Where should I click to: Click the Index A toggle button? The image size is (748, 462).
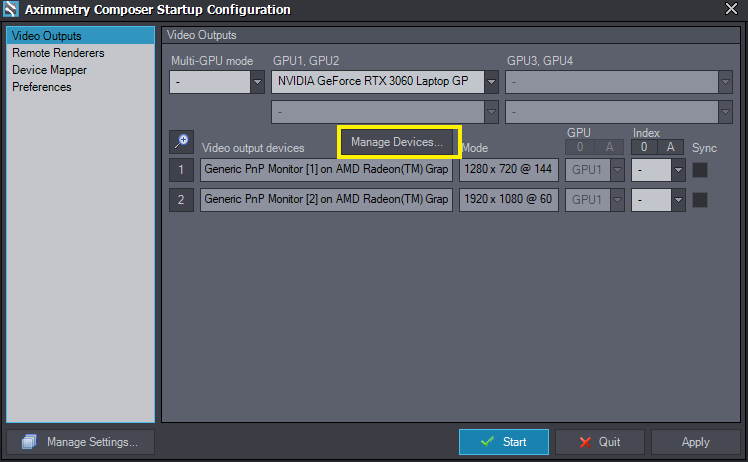pos(670,147)
